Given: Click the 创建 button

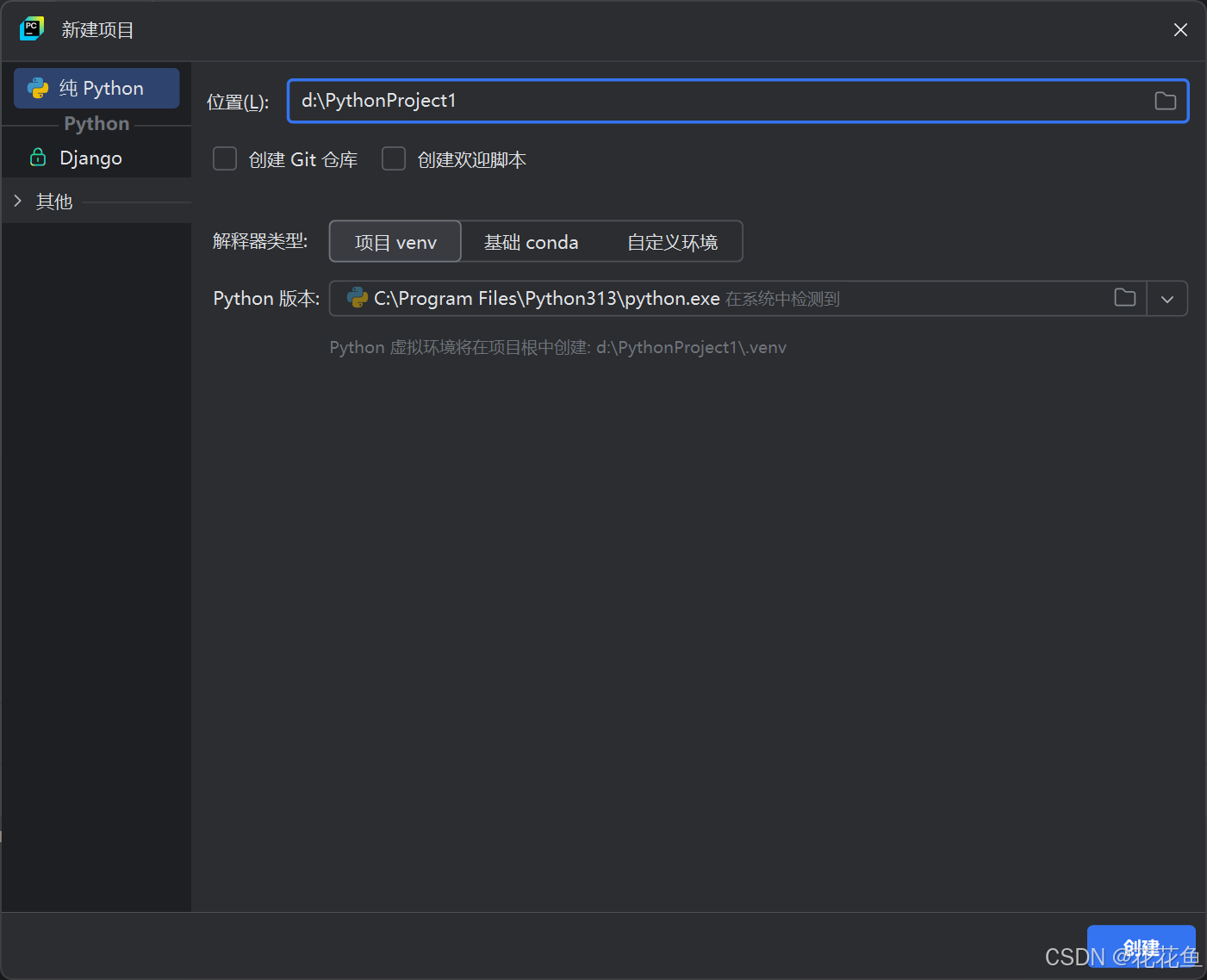Looking at the screenshot, I should pos(1141,946).
